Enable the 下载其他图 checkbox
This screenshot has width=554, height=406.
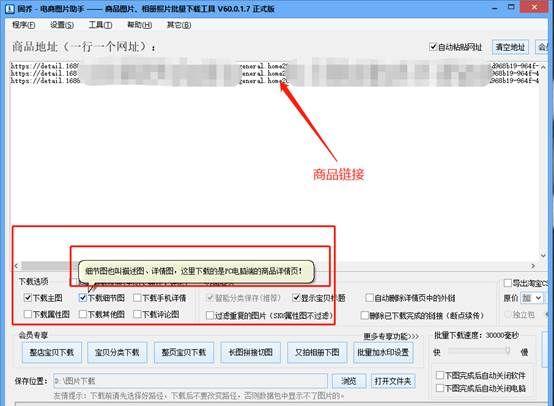[83, 314]
